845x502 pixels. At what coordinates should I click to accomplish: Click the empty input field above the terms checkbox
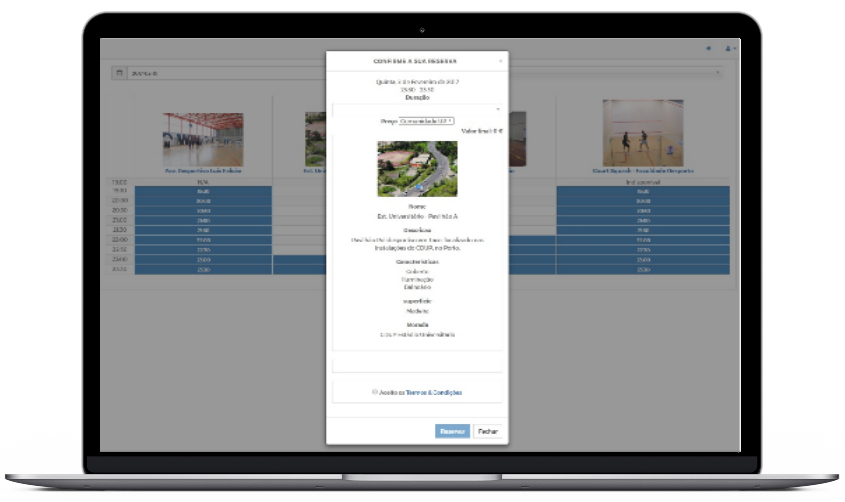417,364
